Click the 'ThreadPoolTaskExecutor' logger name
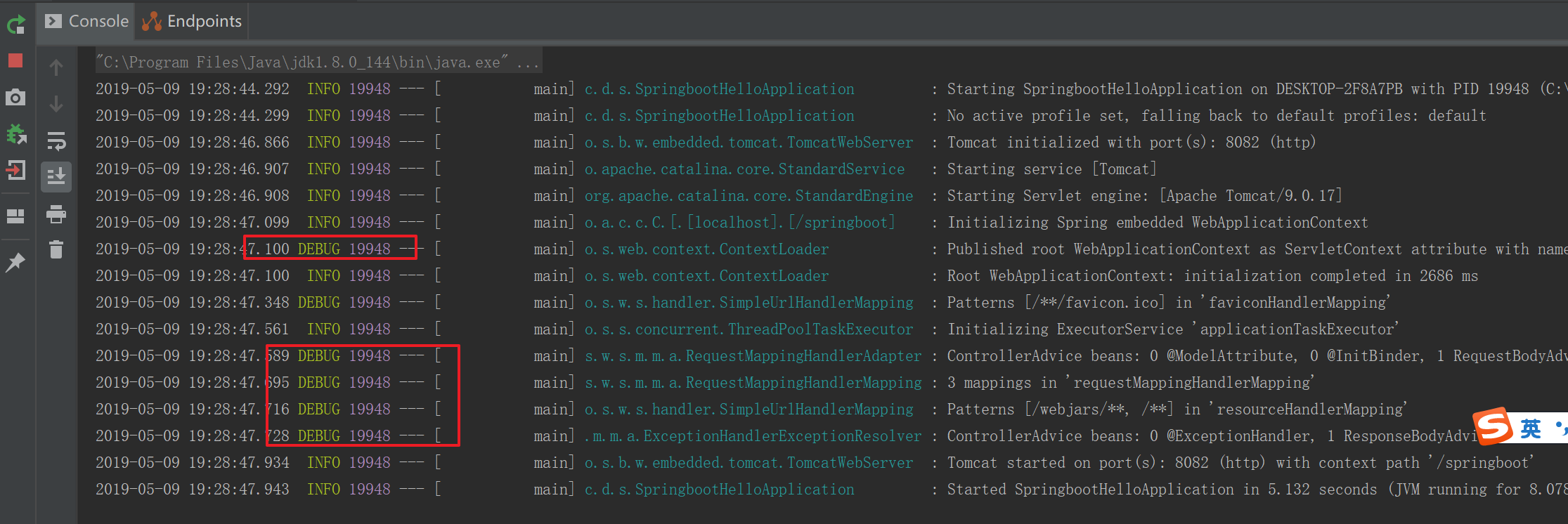This screenshot has width=1568, height=524. 749,329
